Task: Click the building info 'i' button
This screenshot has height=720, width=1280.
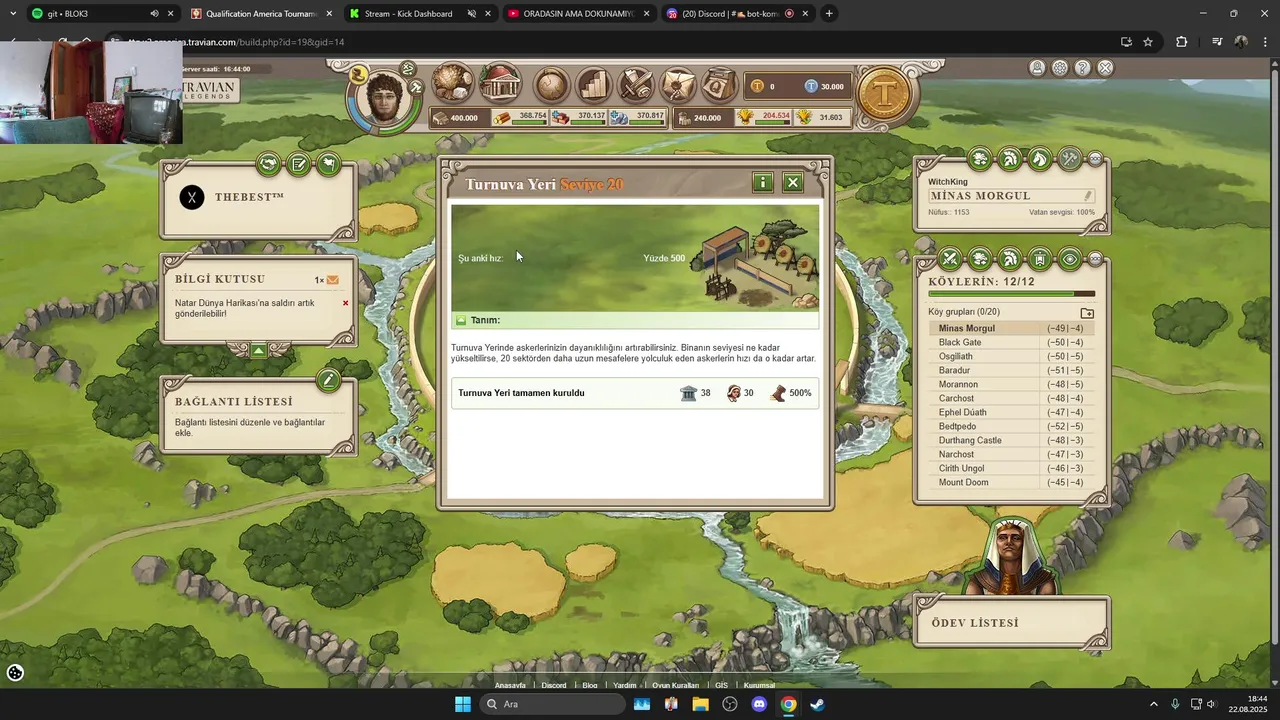Action: tap(763, 182)
